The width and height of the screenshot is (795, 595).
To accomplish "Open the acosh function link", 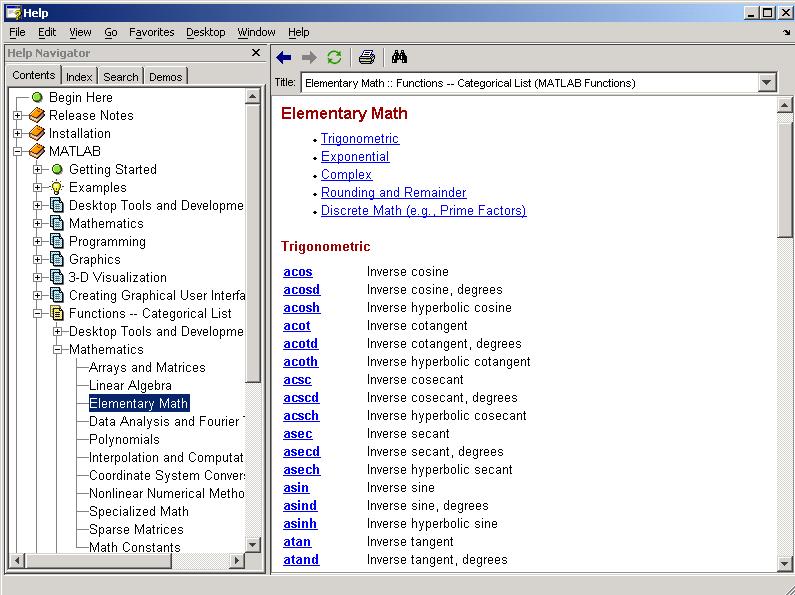I will [302, 308].
